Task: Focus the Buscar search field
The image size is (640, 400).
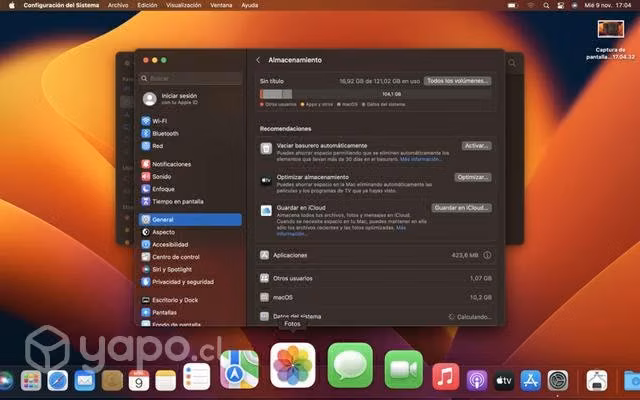Action: pyautogui.click(x=191, y=78)
